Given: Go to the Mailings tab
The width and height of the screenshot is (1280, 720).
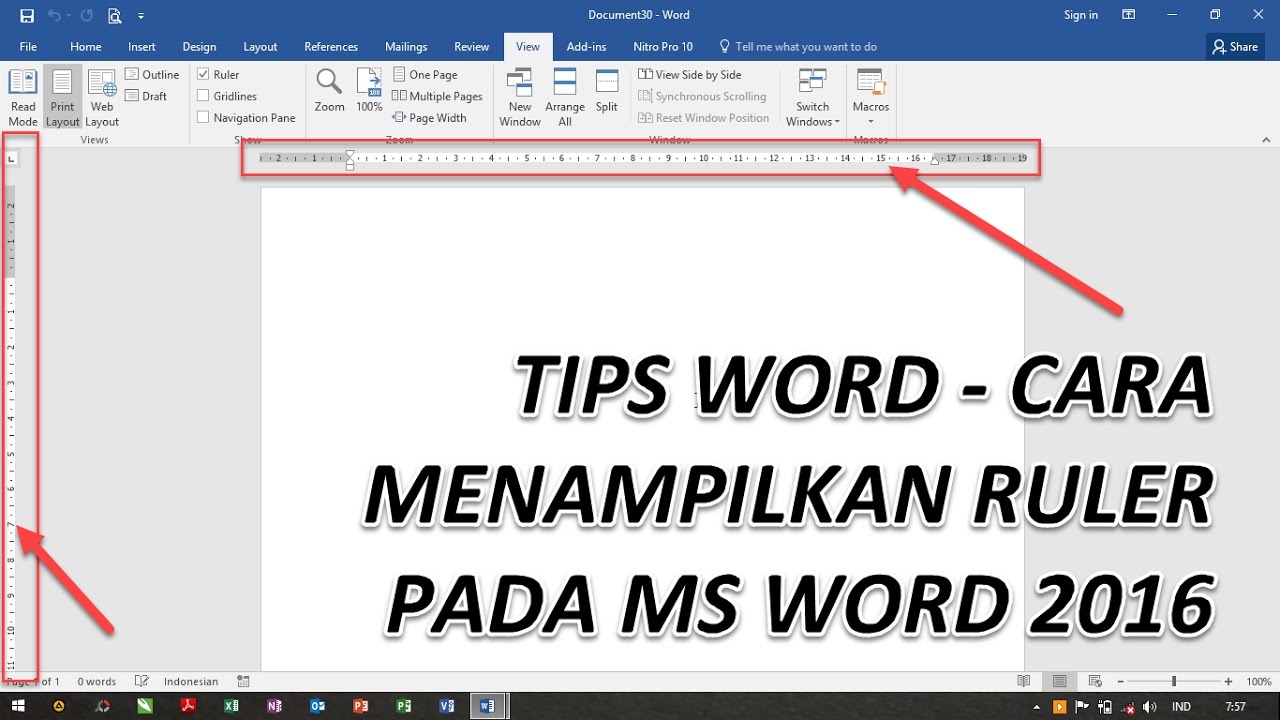Looking at the screenshot, I should click(x=406, y=47).
